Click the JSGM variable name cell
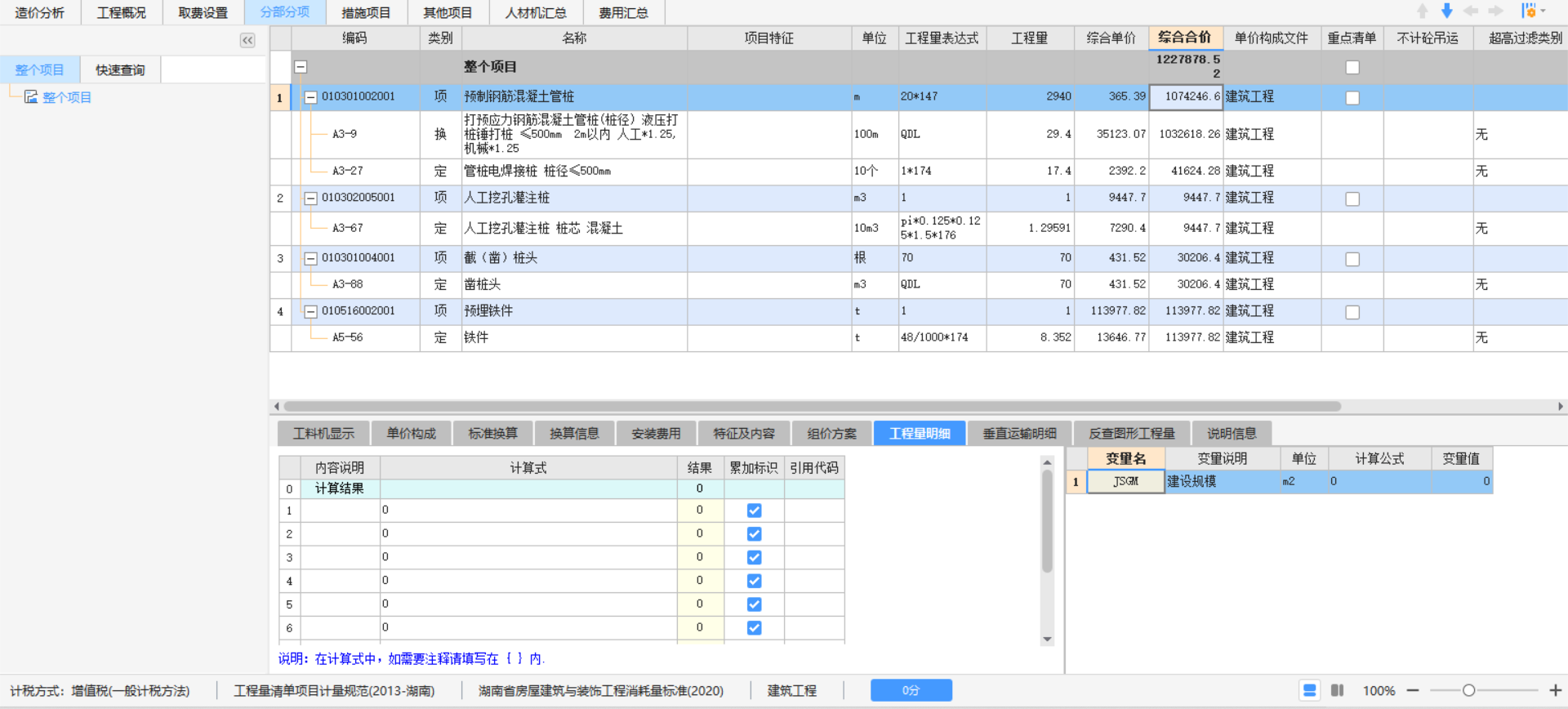The height and width of the screenshot is (709, 1568). 1125,482
